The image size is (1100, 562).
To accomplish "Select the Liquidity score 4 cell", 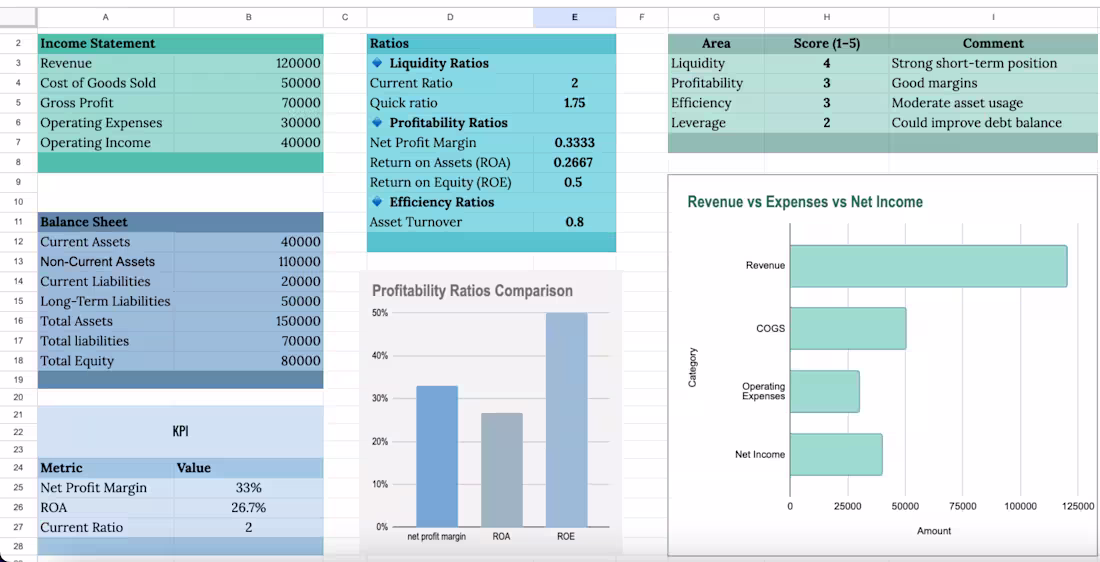I will point(826,63).
